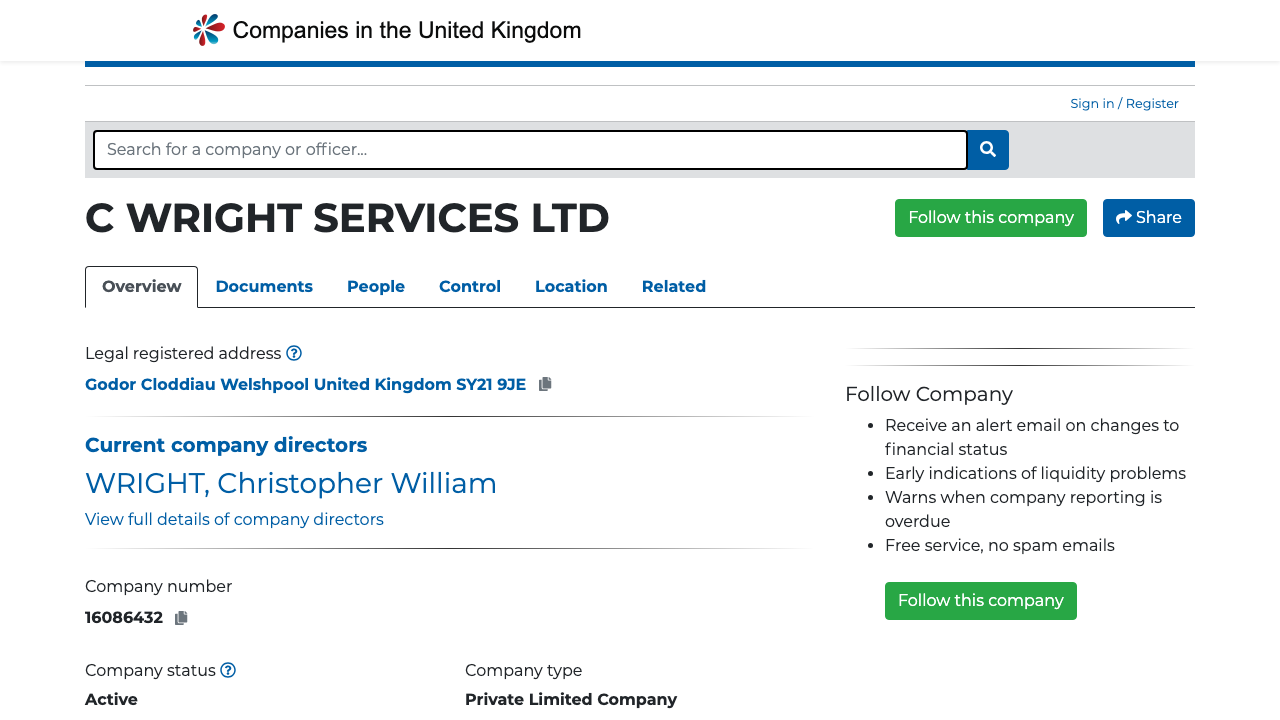Copy the registered address using the copy icon
The image size is (1280, 720).
pos(544,383)
